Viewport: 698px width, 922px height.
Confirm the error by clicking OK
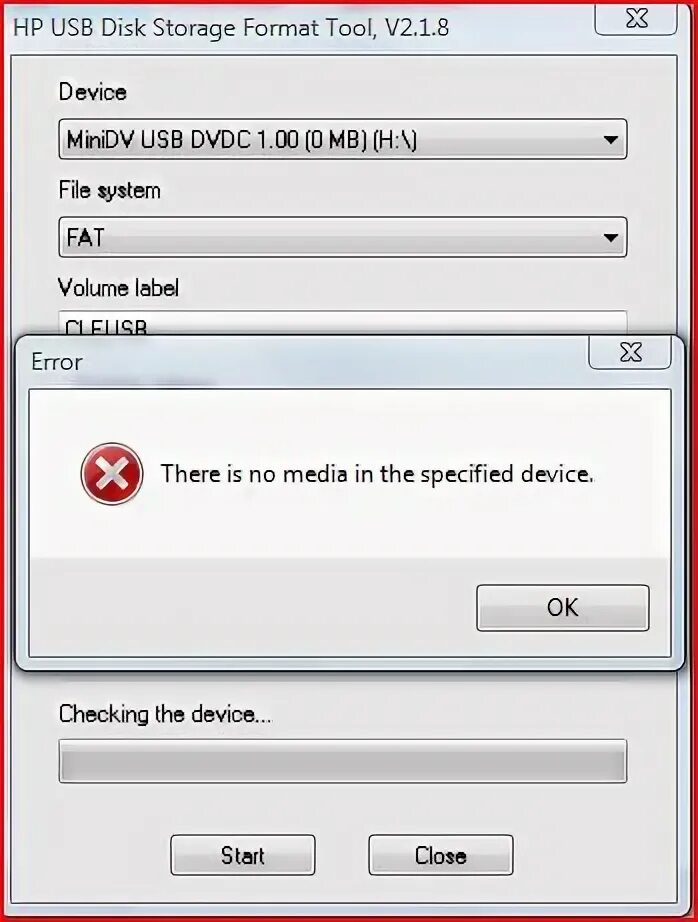(x=563, y=607)
